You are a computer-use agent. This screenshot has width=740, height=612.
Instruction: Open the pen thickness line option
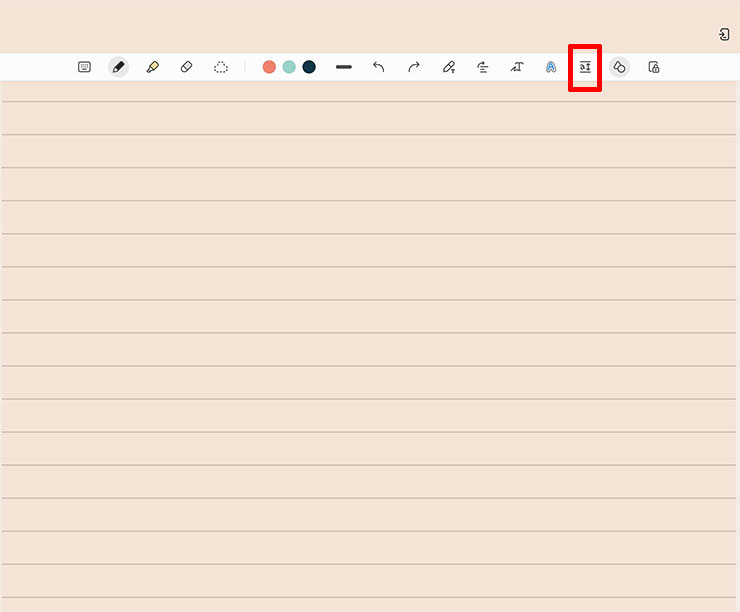coord(344,67)
